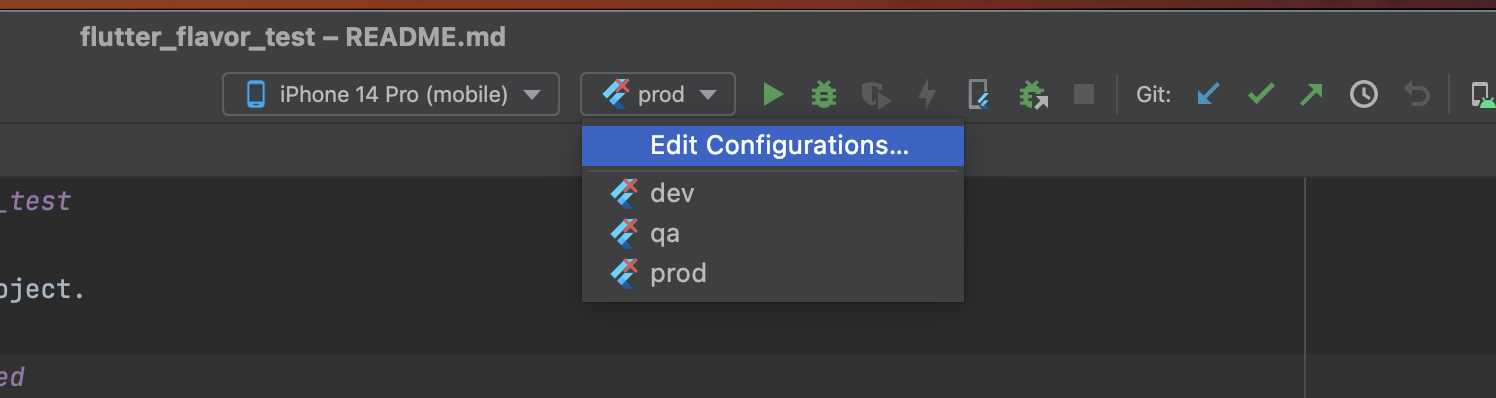Commit changes with Git checkmark icon
This screenshot has width=1496, height=398.
[x=1261, y=95]
